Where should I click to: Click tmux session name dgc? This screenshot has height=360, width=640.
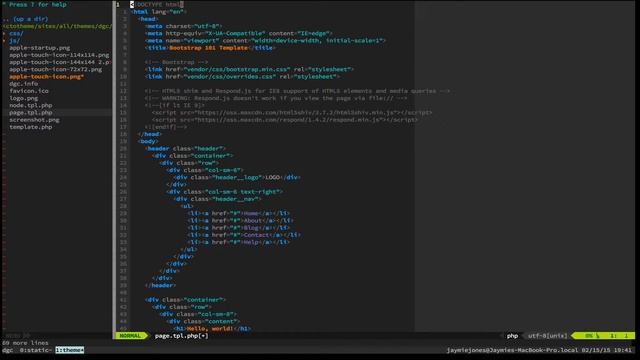[7, 350]
